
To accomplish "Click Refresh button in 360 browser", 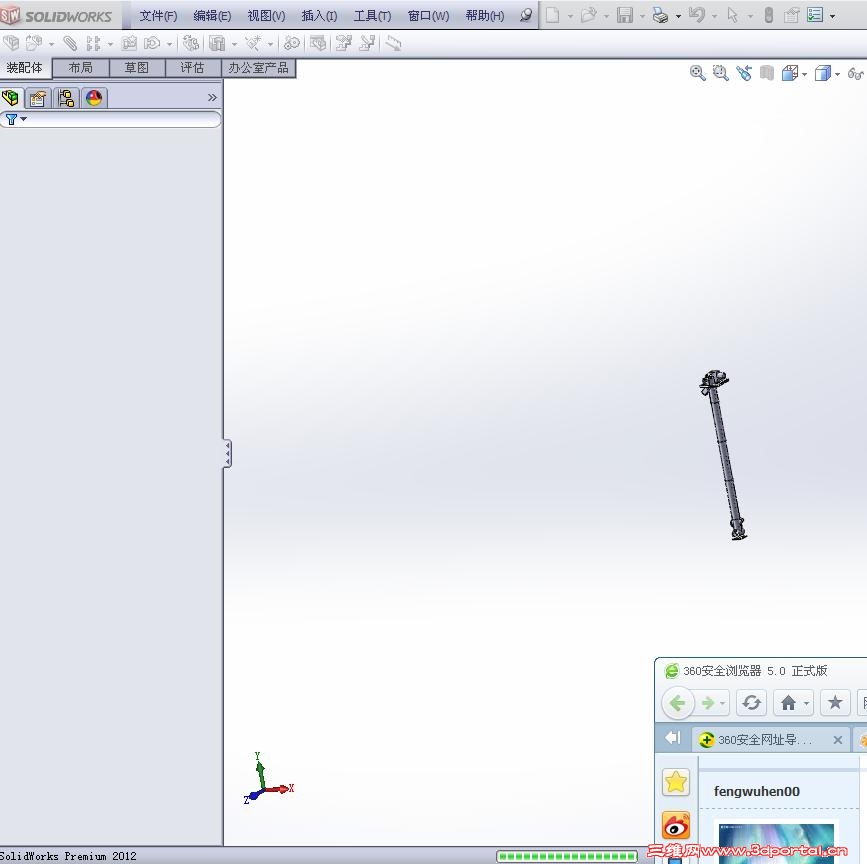I will (x=751, y=703).
